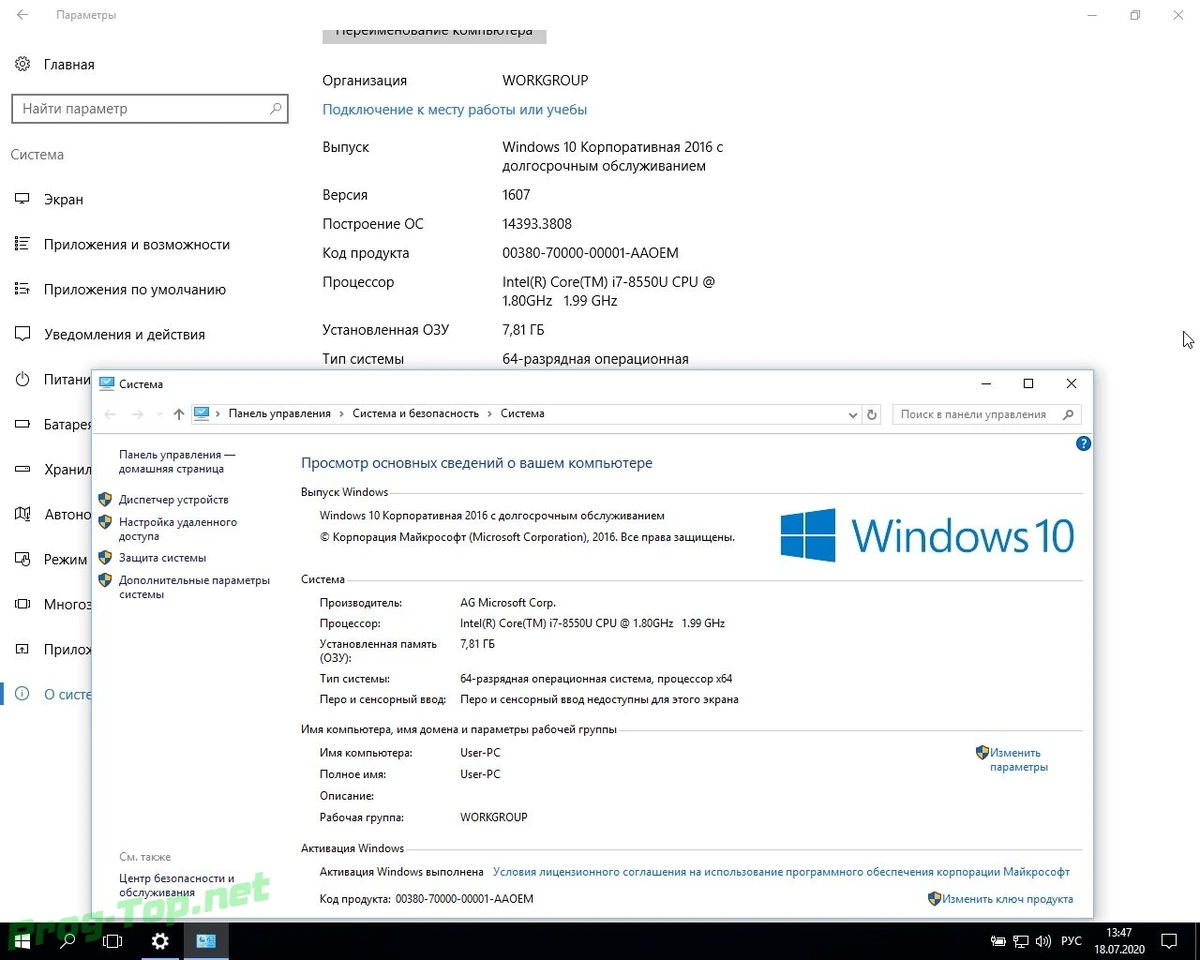The width and height of the screenshot is (1200, 960).
Task: Open Task View on the taskbar
Action: tap(113, 940)
